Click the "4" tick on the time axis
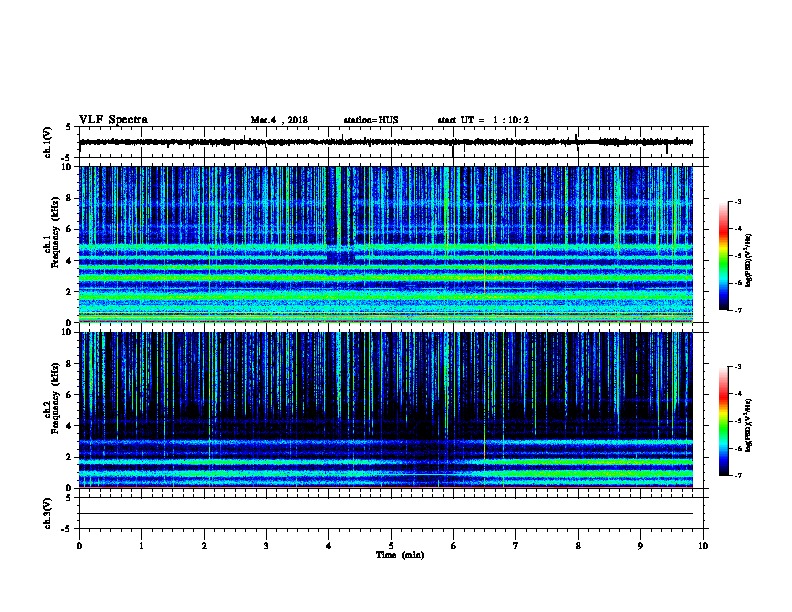This screenshot has width=792, height=612. coord(329,545)
